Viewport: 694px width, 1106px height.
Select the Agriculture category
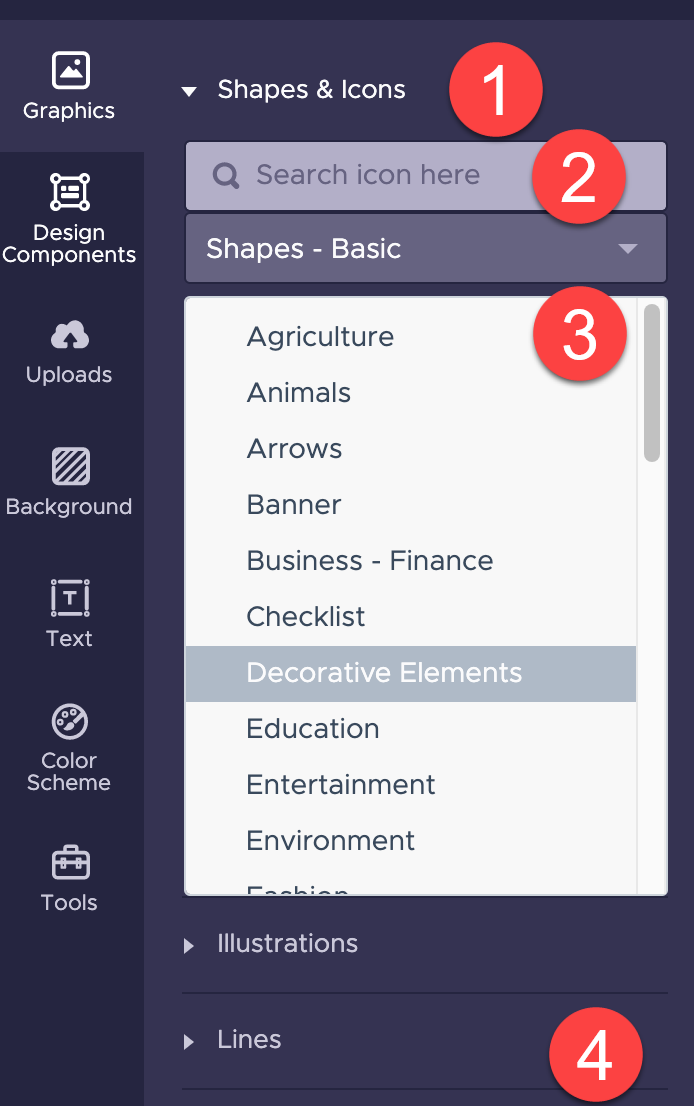320,337
